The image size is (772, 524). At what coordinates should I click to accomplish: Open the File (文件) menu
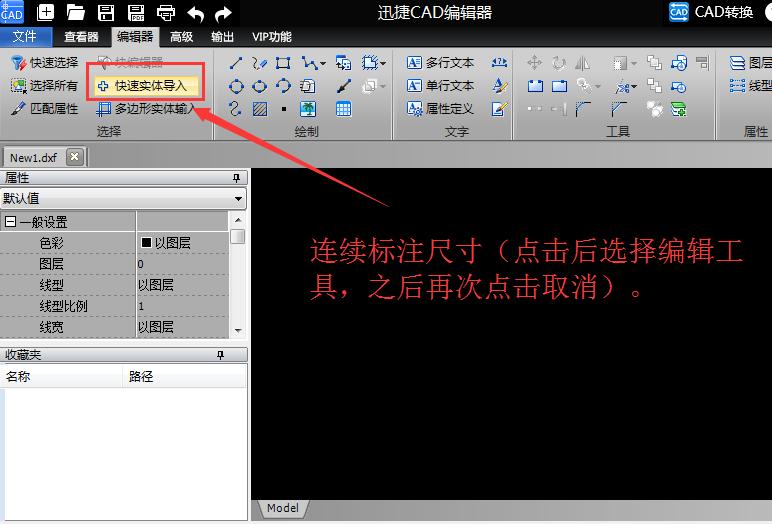(25, 37)
